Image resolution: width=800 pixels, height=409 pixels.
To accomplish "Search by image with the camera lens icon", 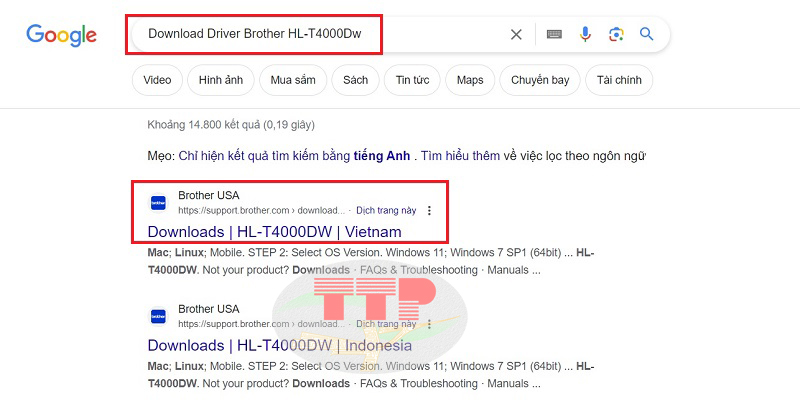I will (616, 34).
